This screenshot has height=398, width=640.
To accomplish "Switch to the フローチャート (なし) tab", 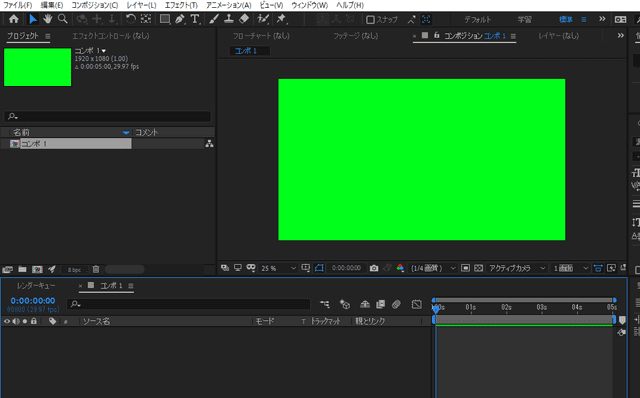I will pyautogui.click(x=261, y=36).
